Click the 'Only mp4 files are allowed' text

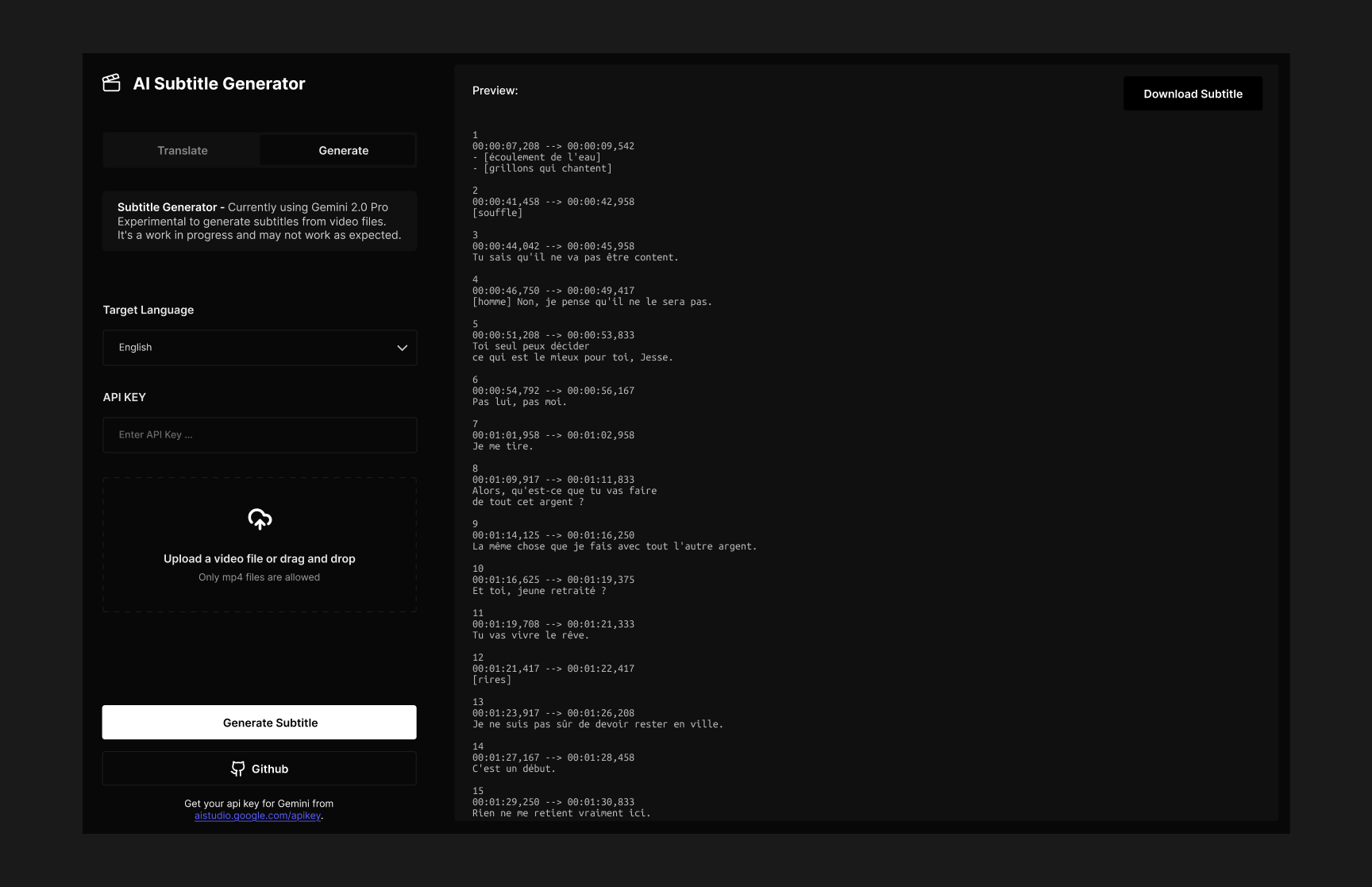pos(259,577)
